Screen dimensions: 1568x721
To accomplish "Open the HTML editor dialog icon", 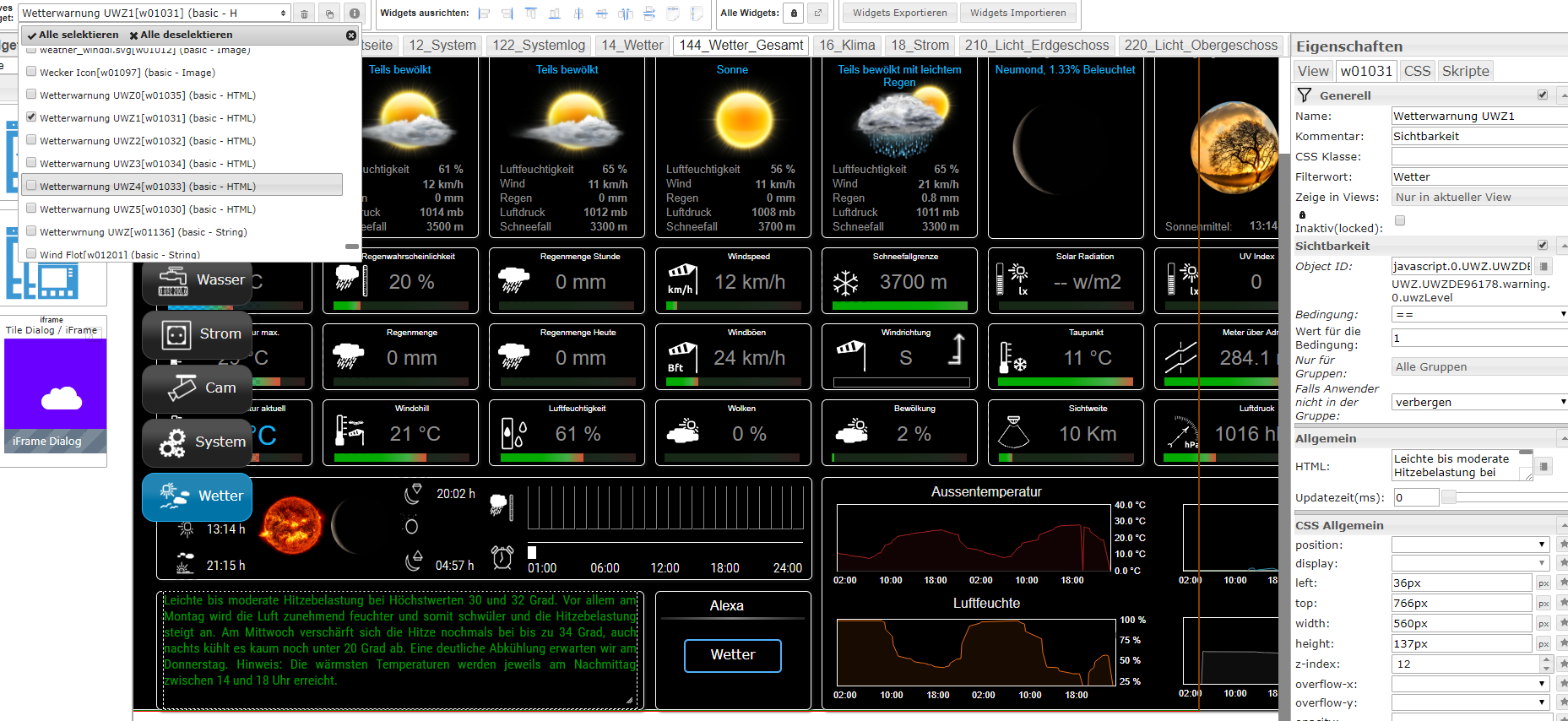I will pyautogui.click(x=1544, y=466).
